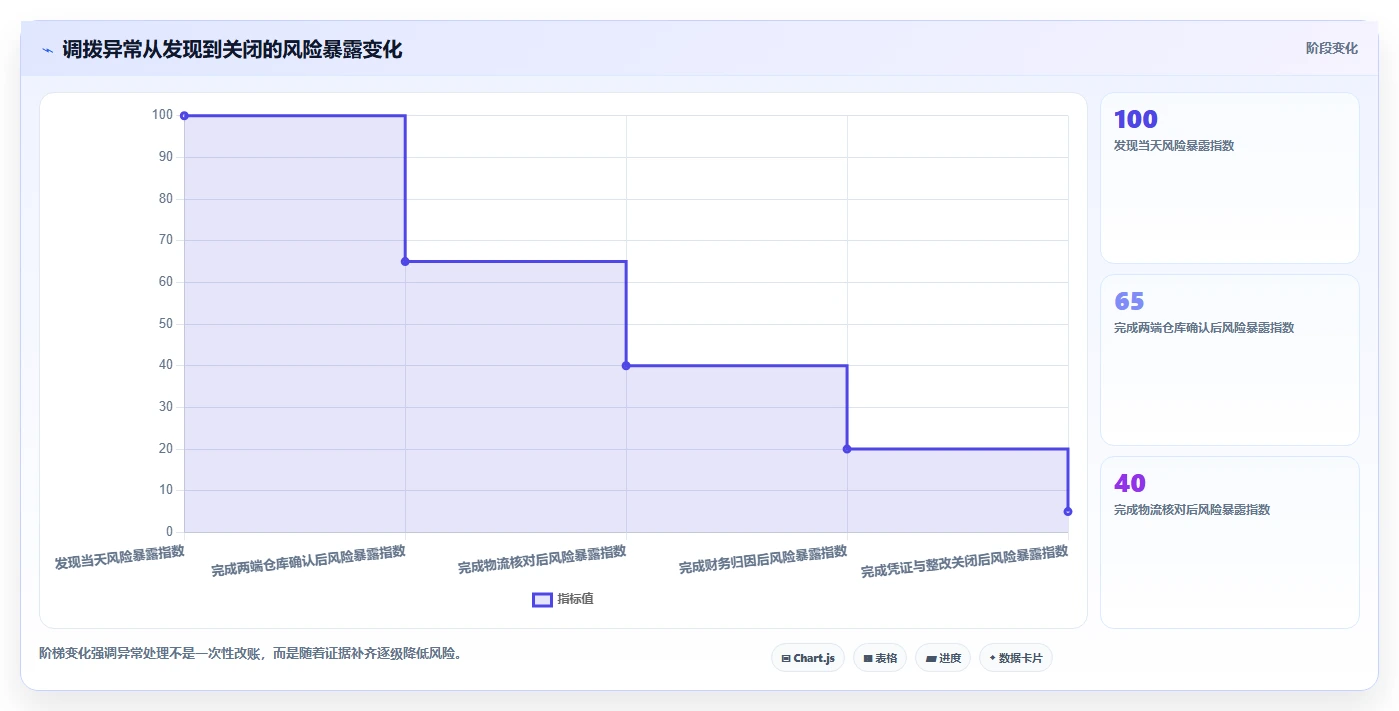Click the data point at value 20
The width and height of the screenshot is (1399, 711).
tap(847, 449)
